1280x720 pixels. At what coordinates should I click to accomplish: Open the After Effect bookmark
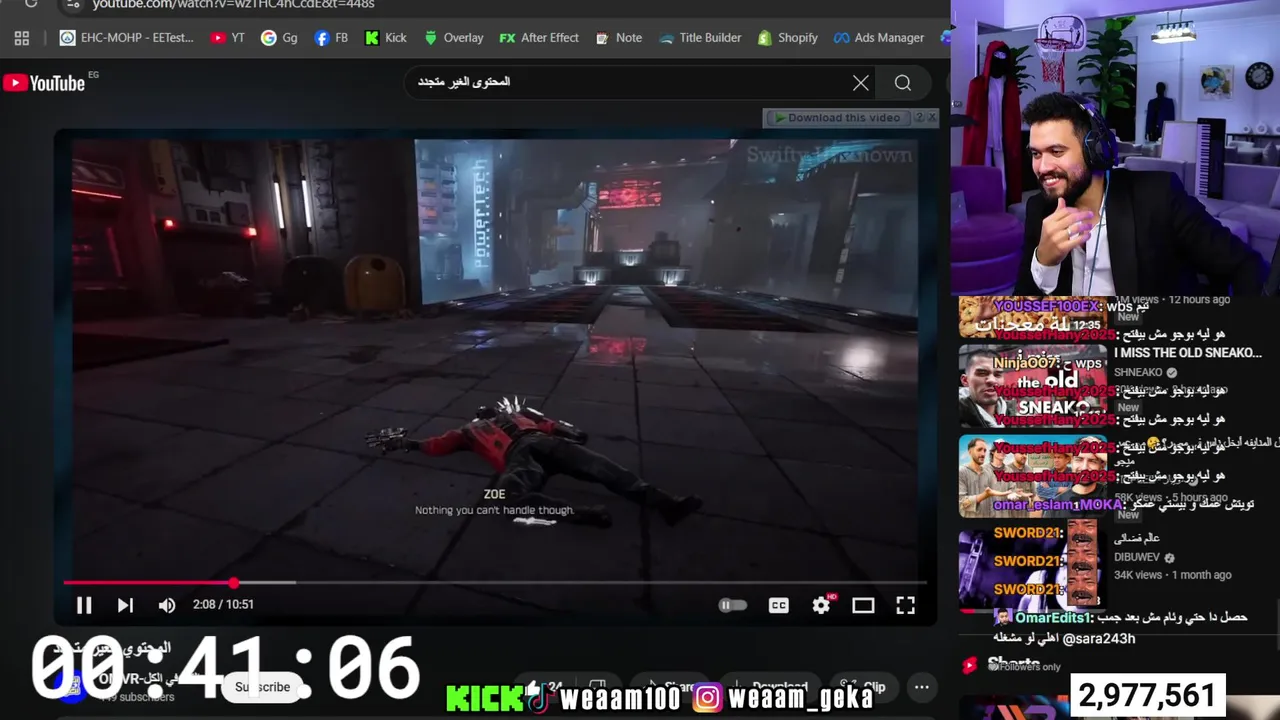point(539,38)
